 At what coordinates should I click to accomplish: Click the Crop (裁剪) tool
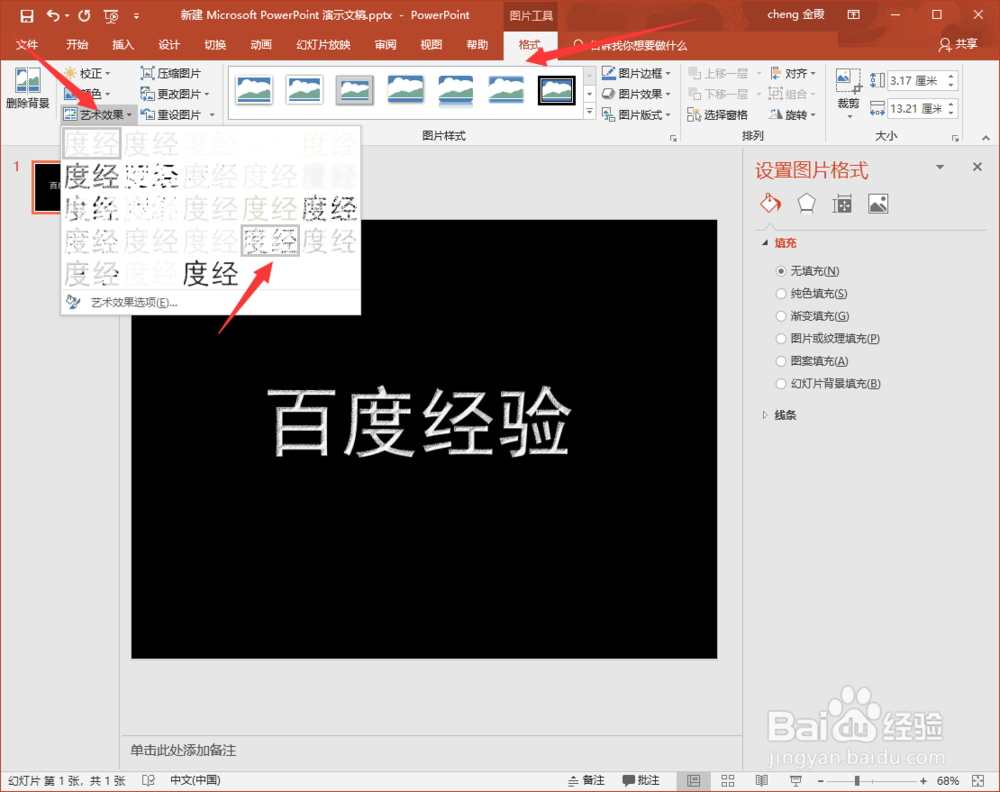848,93
